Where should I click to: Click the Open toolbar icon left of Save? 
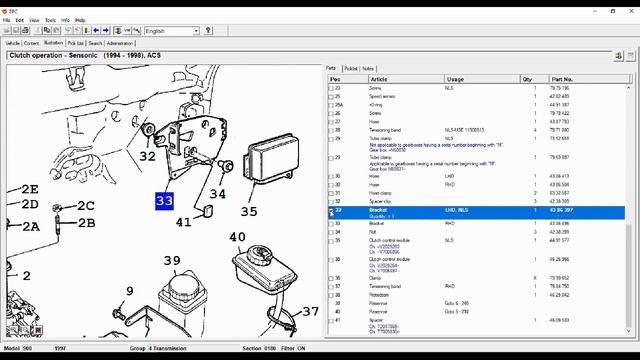[x=7, y=31]
